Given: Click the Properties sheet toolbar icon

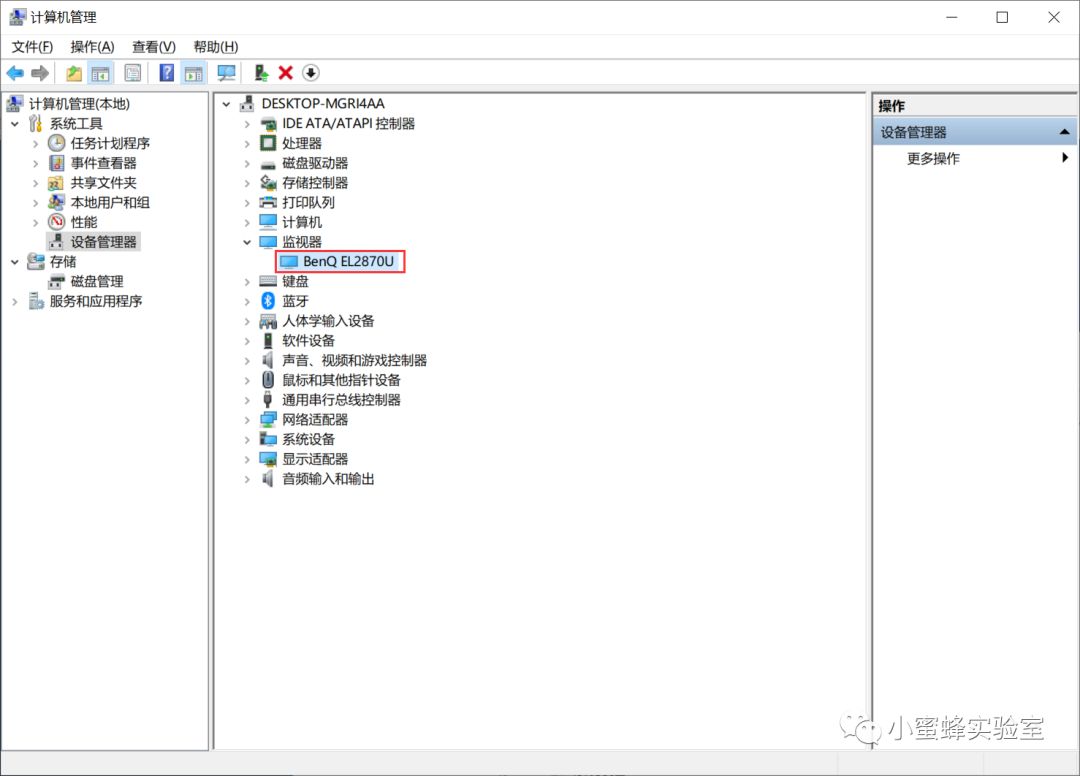Looking at the screenshot, I should [132, 73].
